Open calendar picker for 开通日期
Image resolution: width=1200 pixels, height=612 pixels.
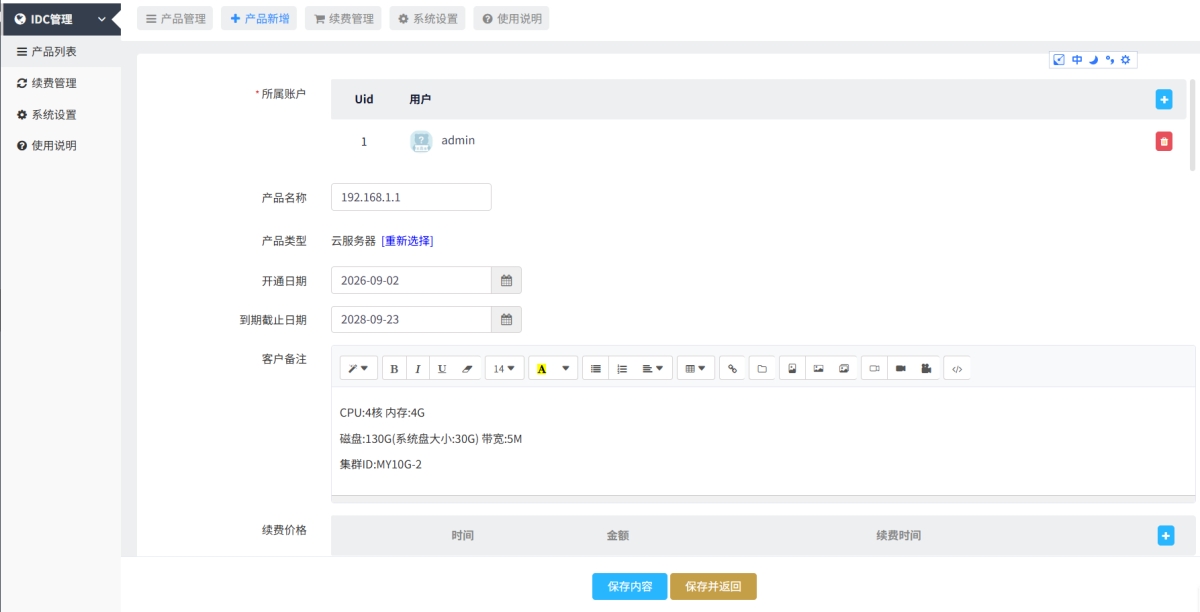point(506,281)
